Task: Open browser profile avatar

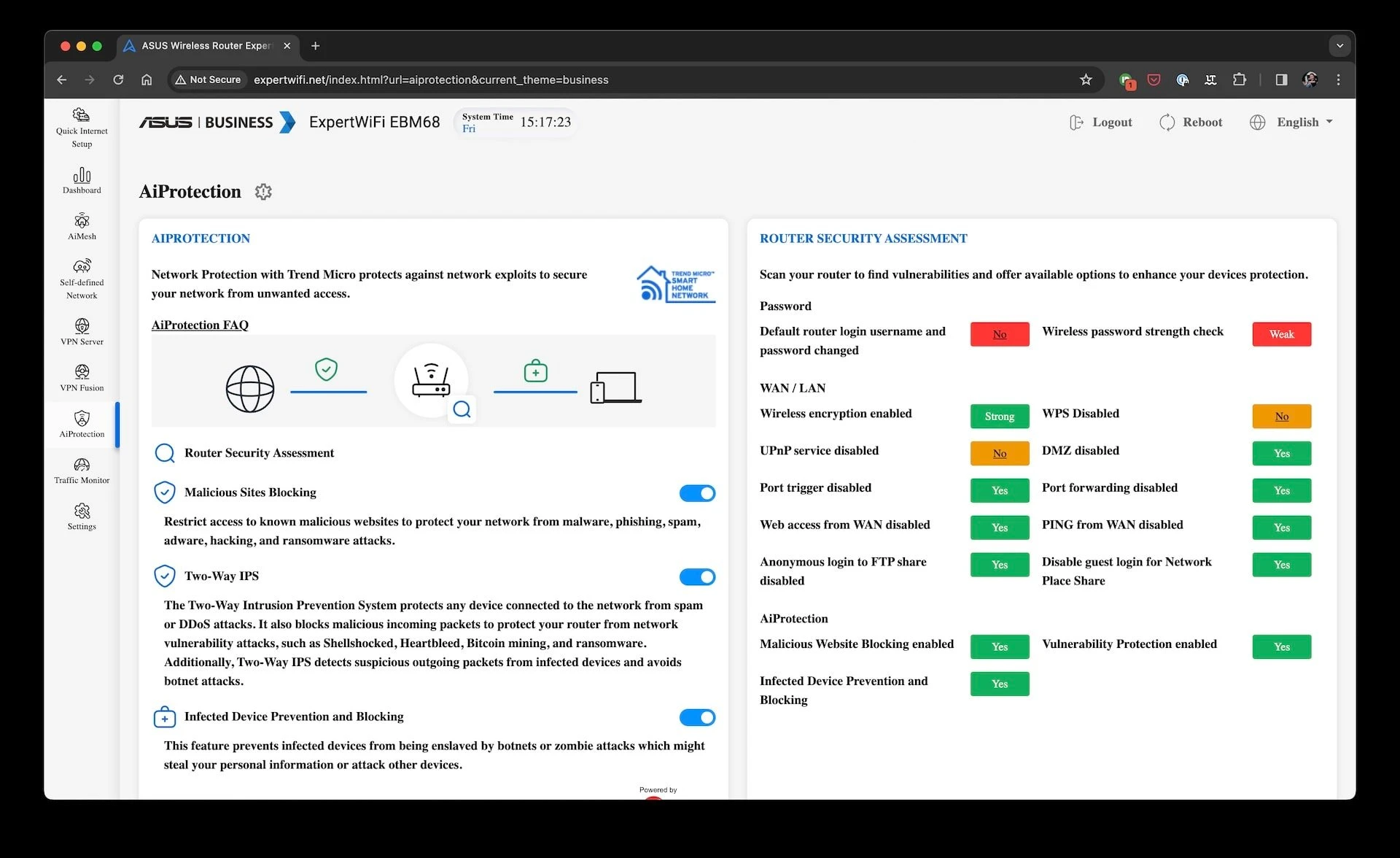Action: click(x=1310, y=80)
